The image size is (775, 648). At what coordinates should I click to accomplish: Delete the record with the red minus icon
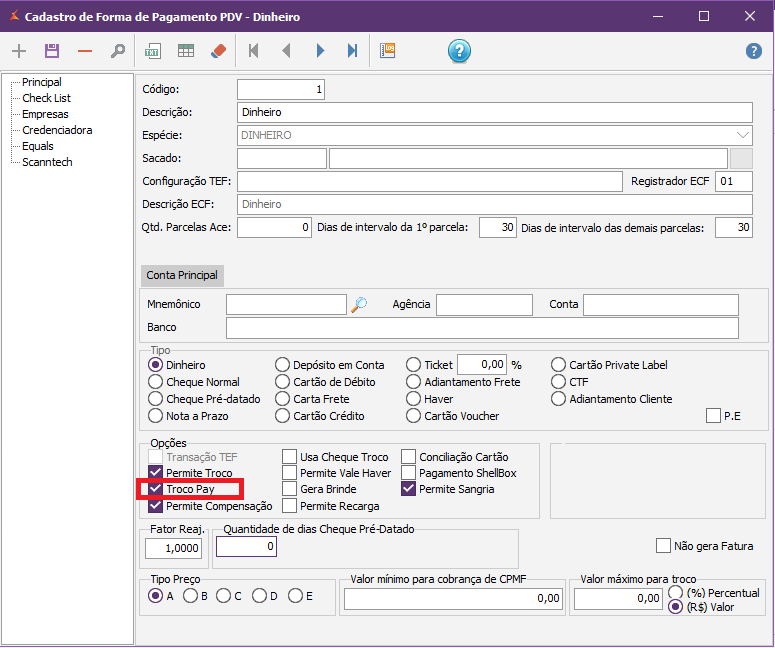coord(85,51)
